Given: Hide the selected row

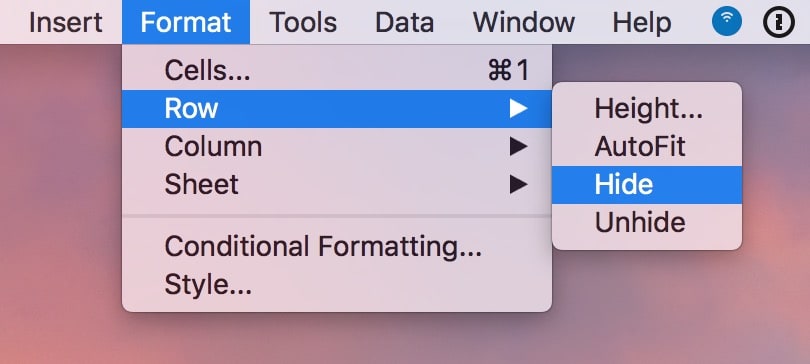Looking at the screenshot, I should (647, 185).
